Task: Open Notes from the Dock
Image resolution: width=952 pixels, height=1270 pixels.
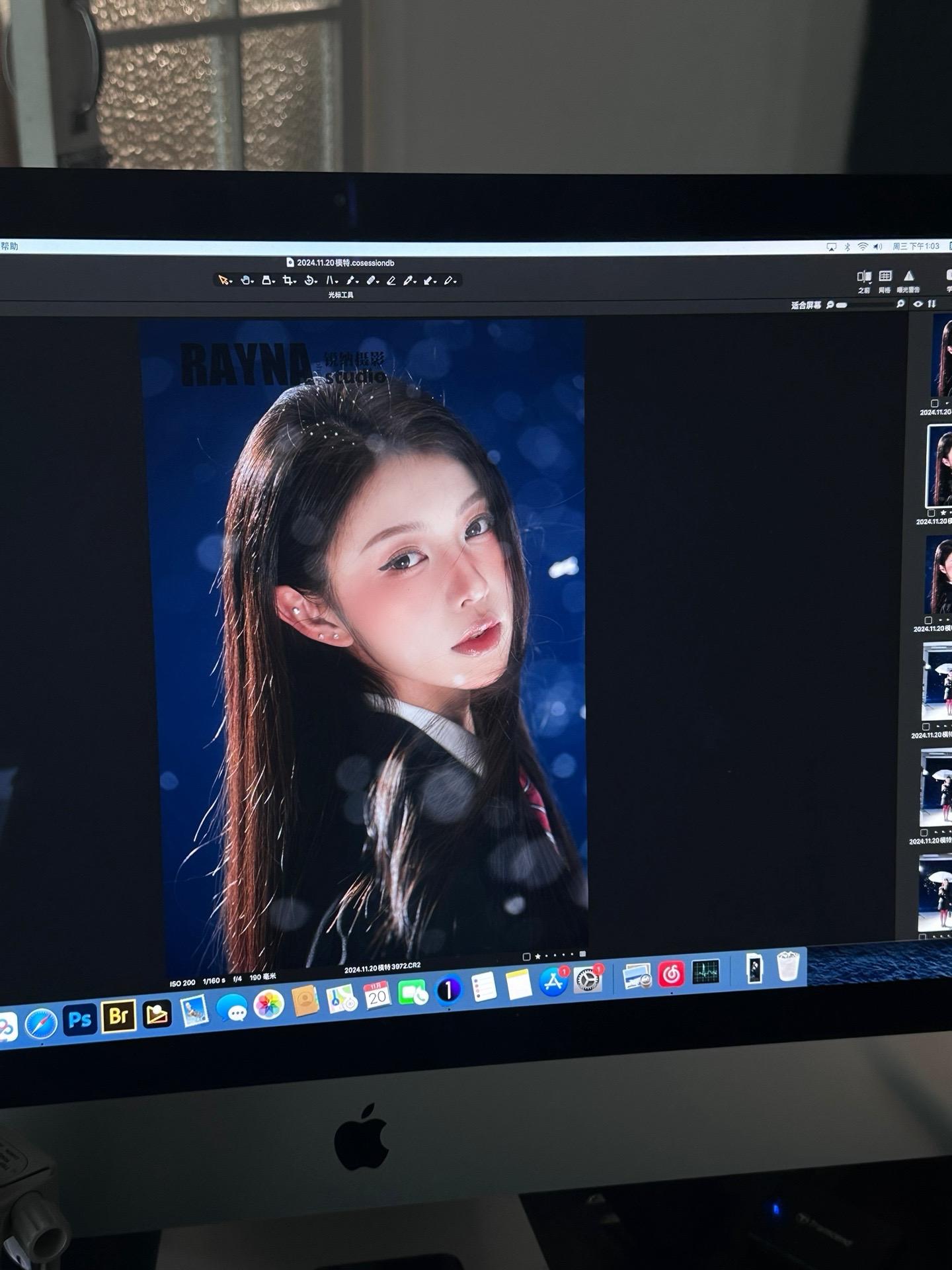Action: click(519, 984)
